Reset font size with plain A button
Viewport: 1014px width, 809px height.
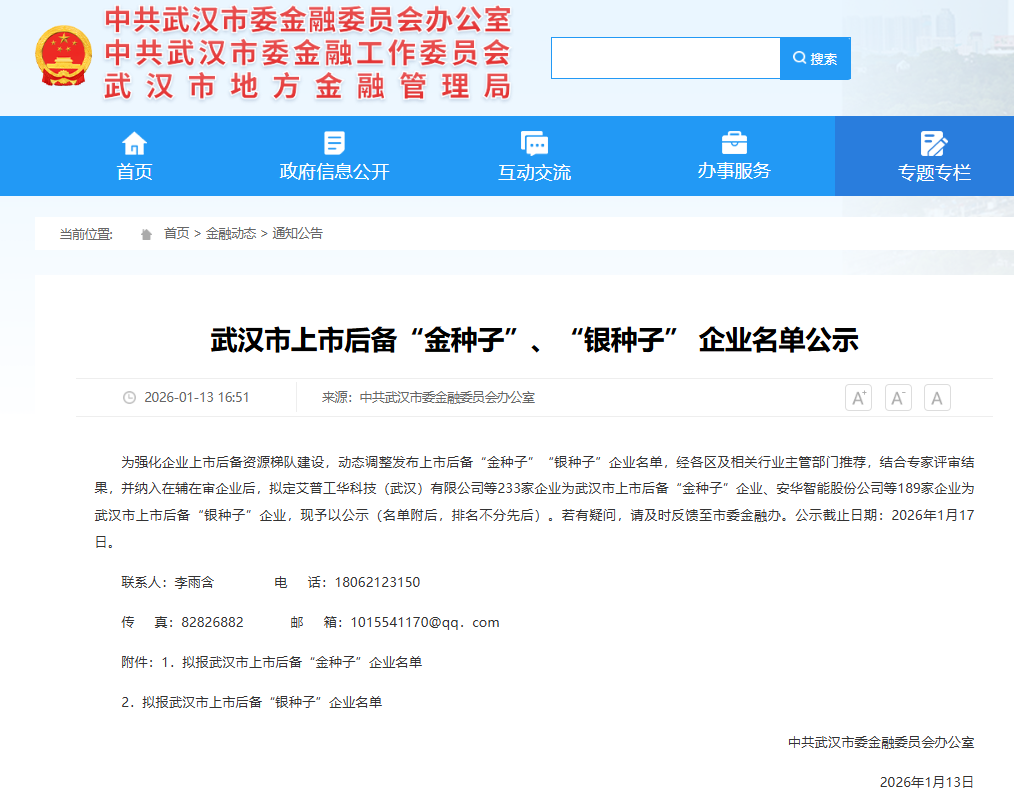(x=937, y=398)
